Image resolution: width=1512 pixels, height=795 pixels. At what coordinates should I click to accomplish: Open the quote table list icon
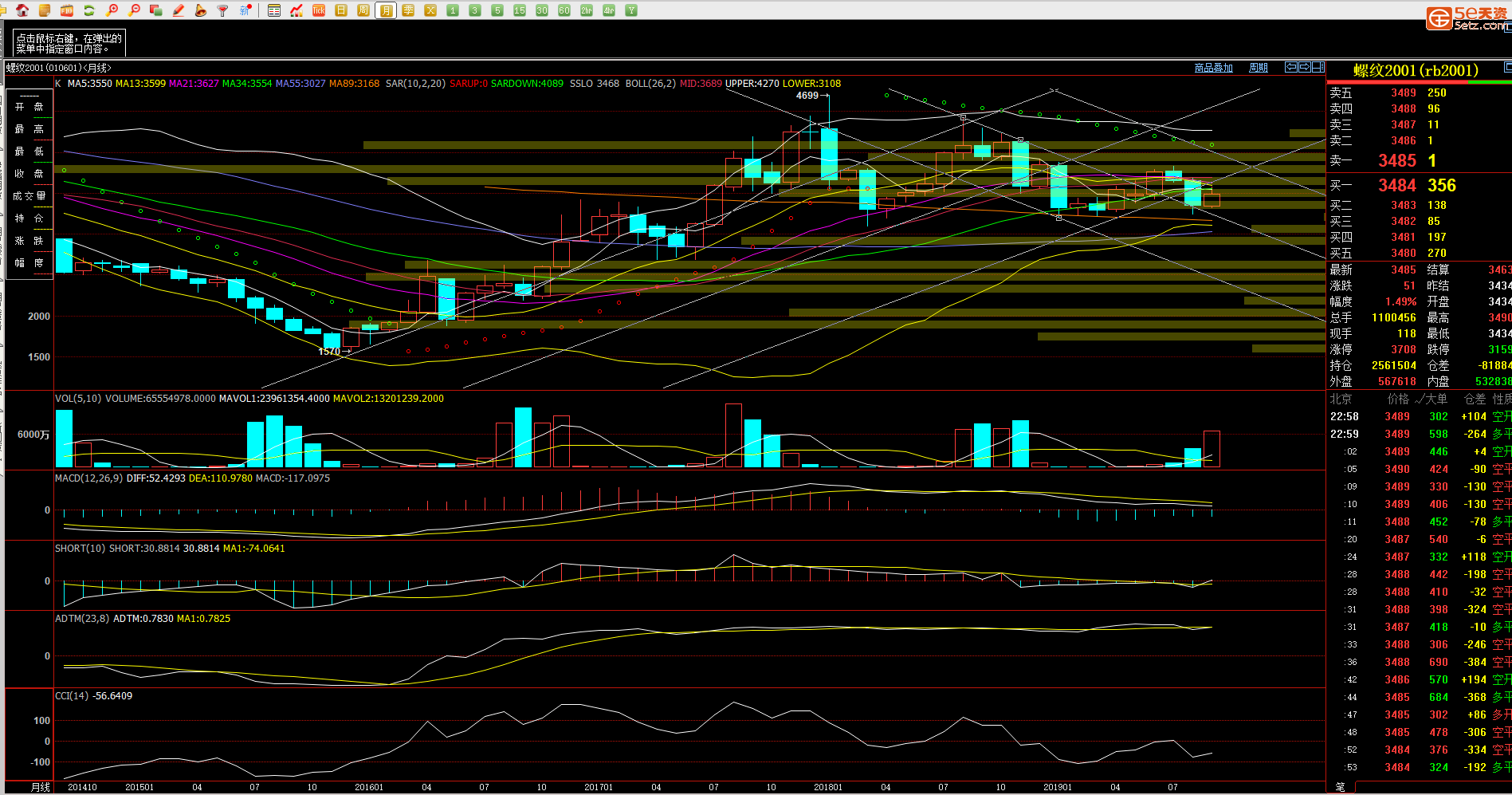click(274, 10)
